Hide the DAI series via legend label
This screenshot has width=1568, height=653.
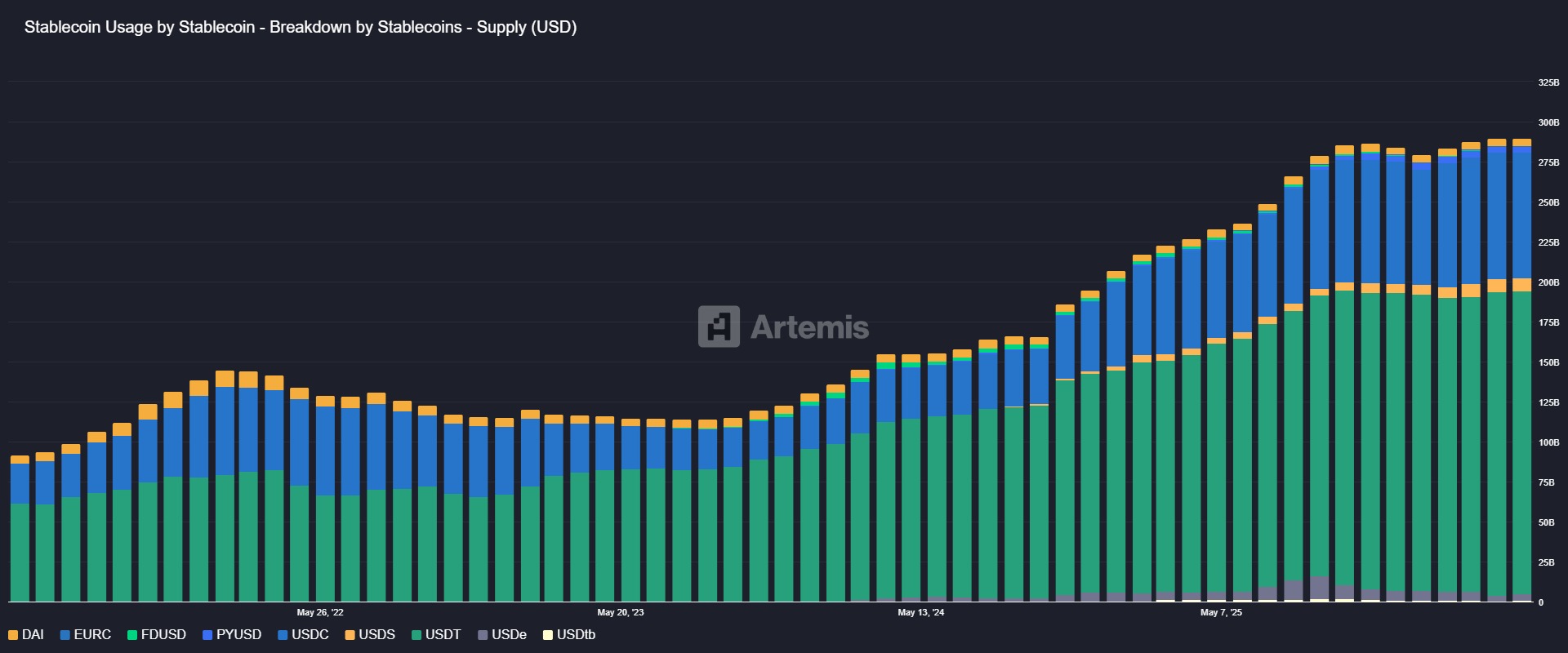point(33,635)
